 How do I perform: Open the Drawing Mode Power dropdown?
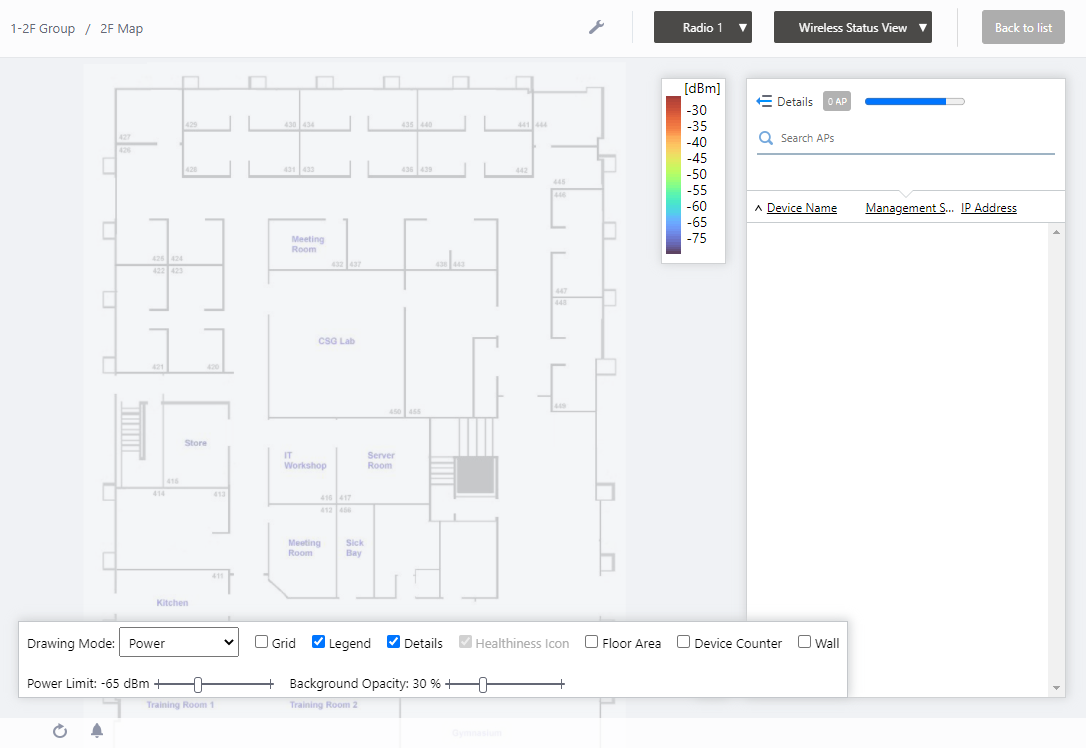point(179,643)
